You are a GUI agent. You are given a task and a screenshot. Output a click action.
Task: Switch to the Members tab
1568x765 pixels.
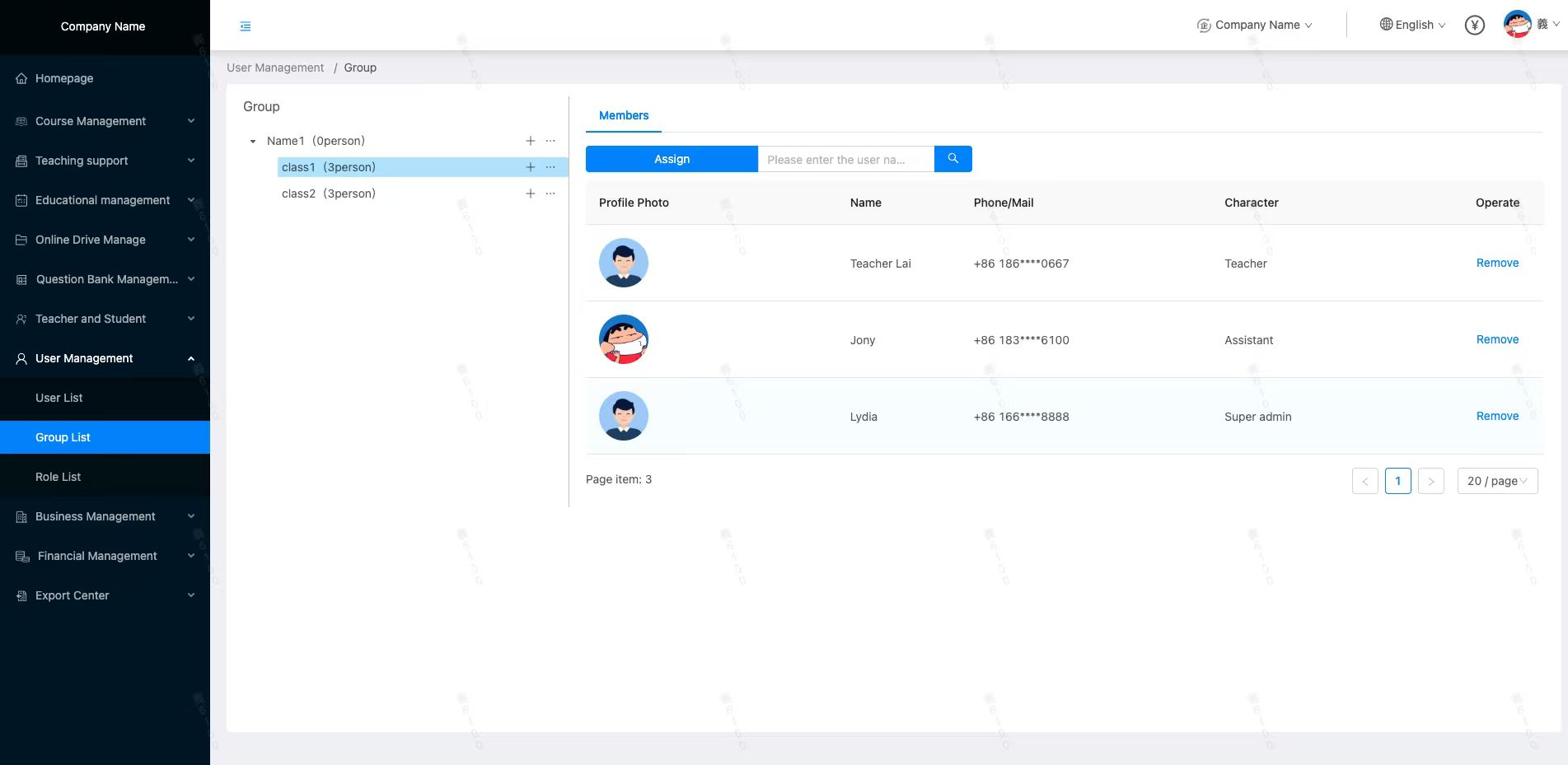coord(623,115)
